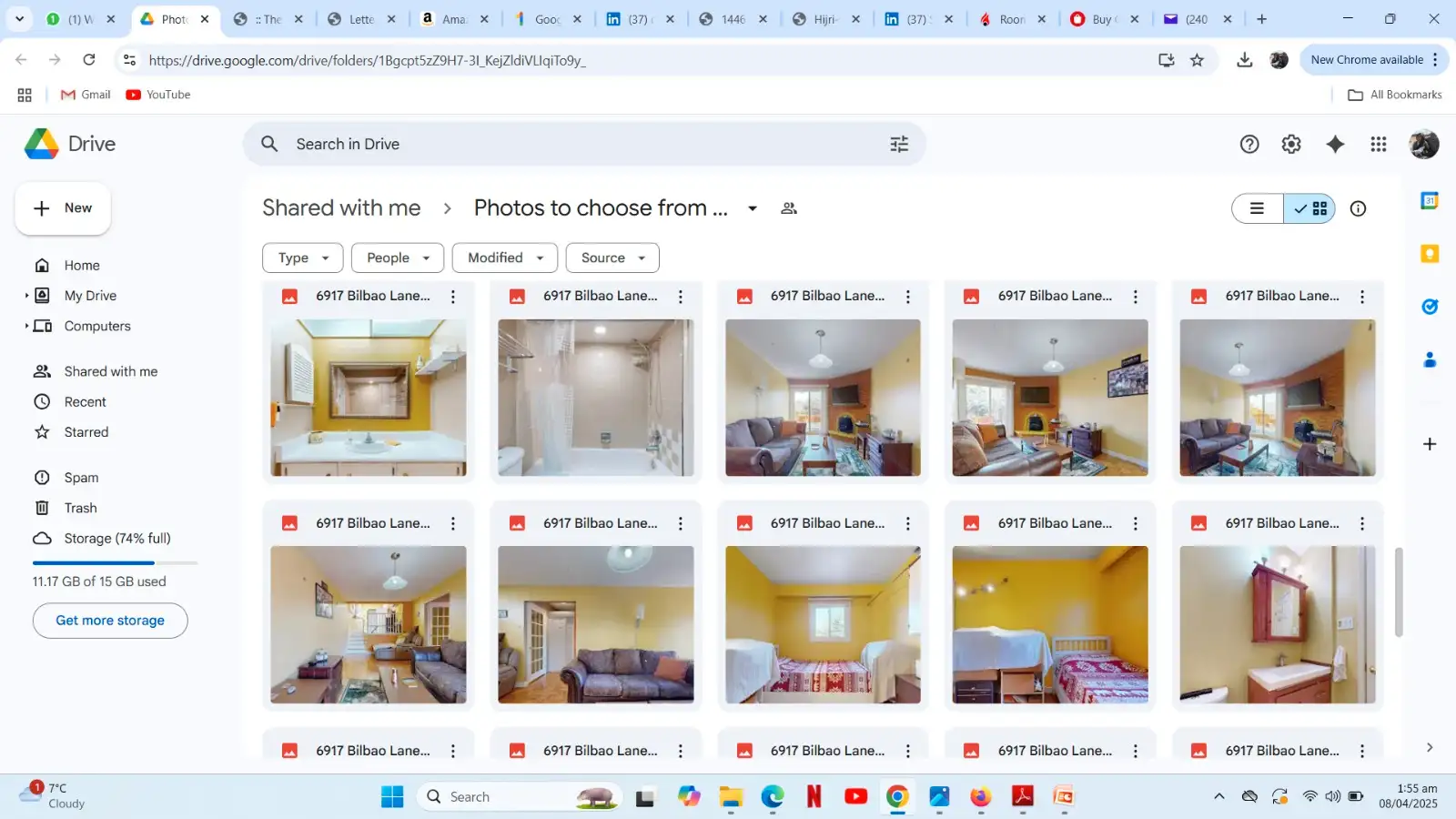Screen dimensions: 1456x819
Task: Open Chrome apps grid in bookmarks bar
Action: pyautogui.click(x=25, y=95)
